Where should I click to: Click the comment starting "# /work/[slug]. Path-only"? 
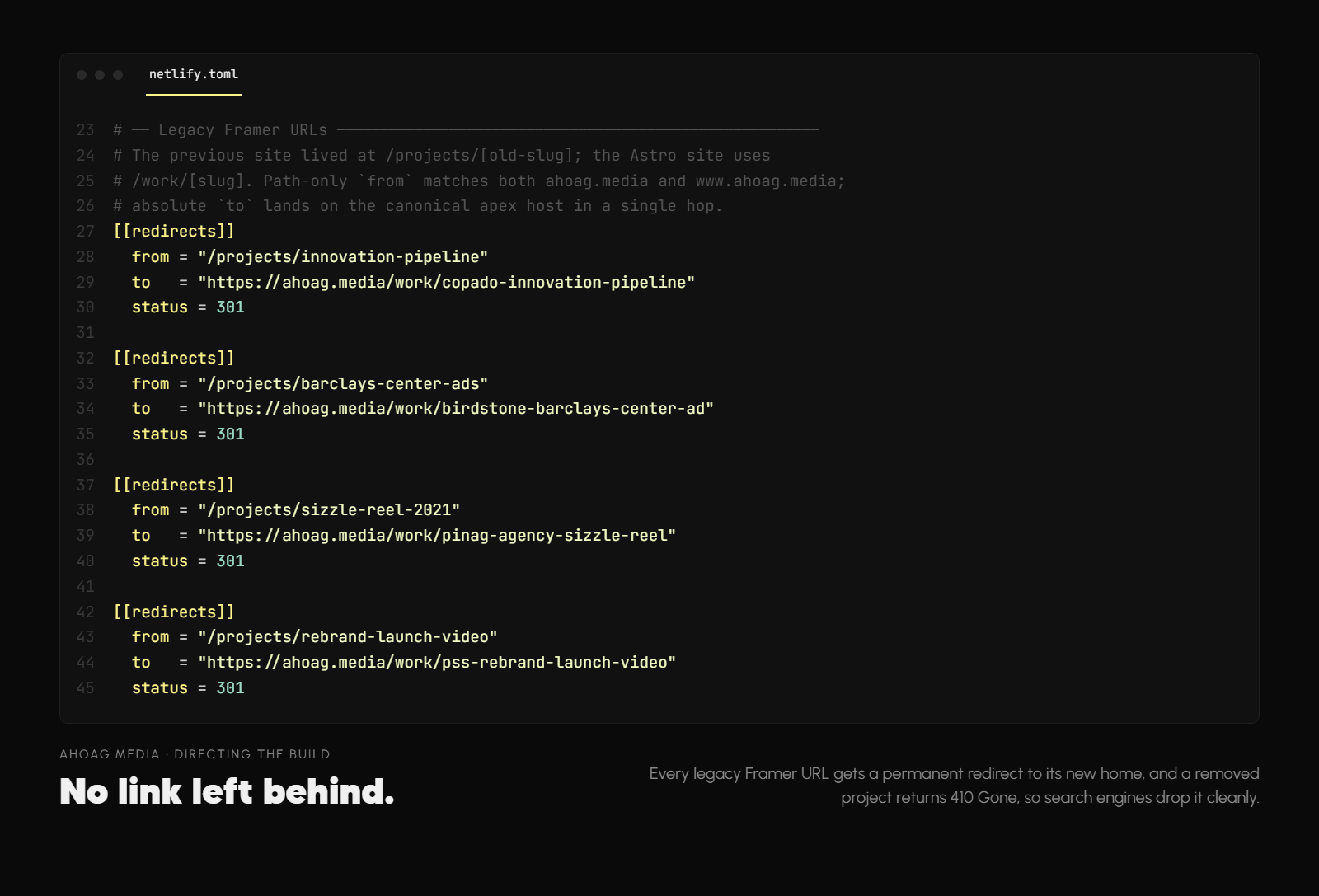point(479,181)
